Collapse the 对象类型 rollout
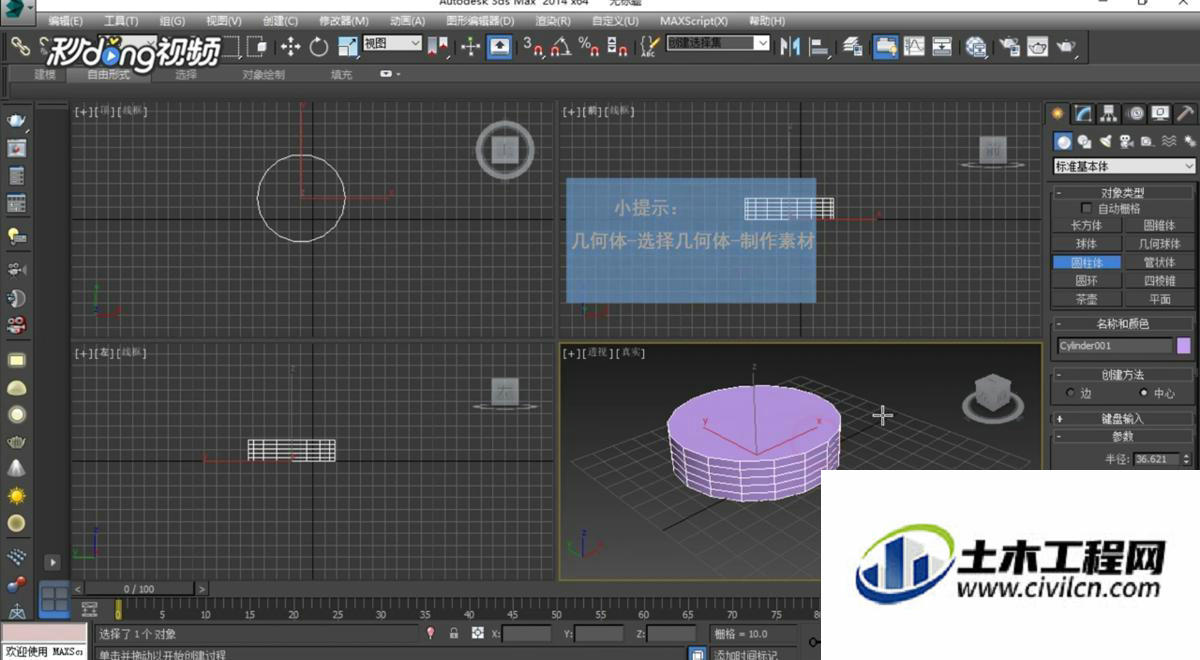The height and width of the screenshot is (660, 1200). click(1123, 192)
